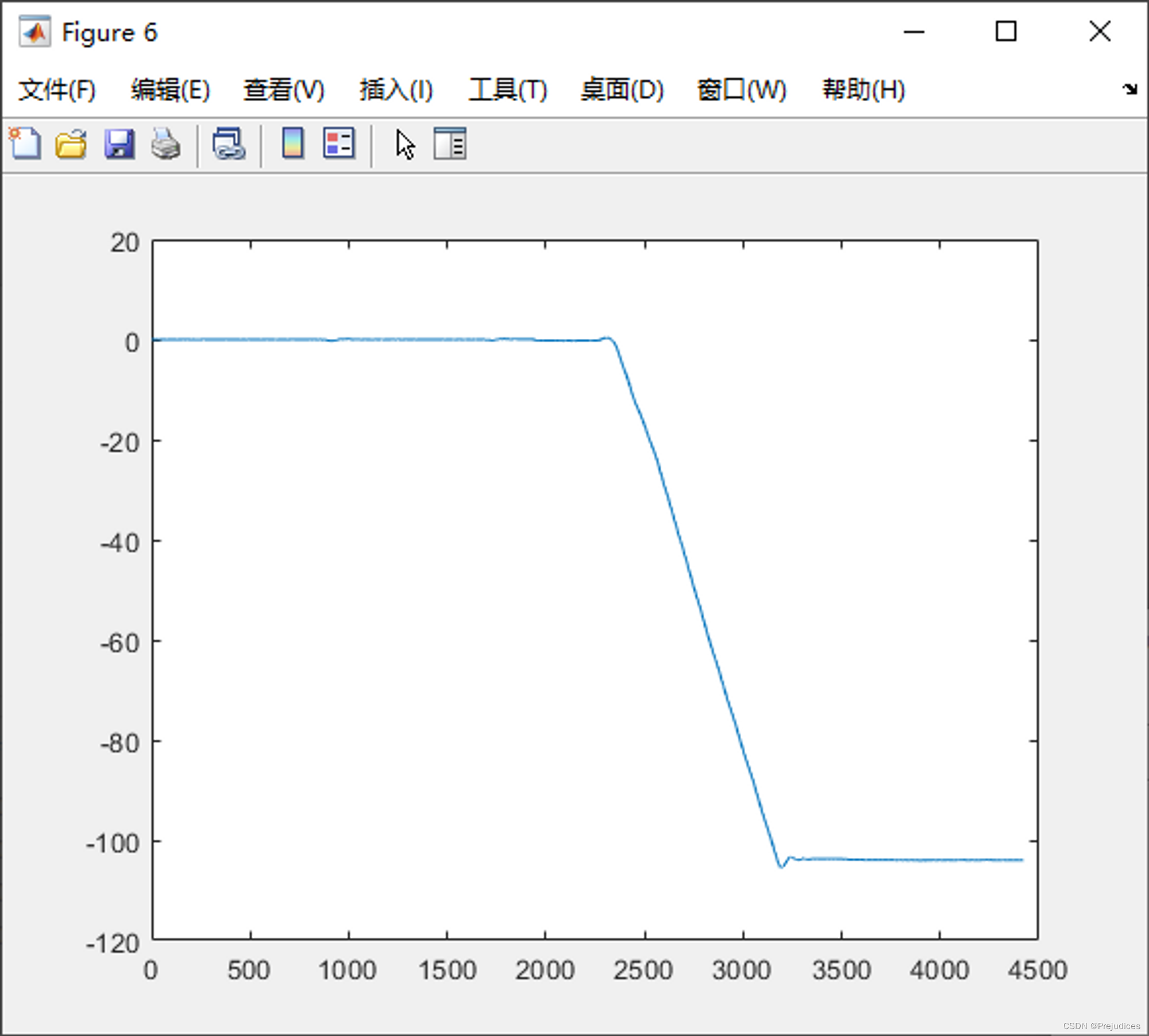The width and height of the screenshot is (1149, 1036).
Task: Open the 工具(T) menu
Action: [508, 90]
